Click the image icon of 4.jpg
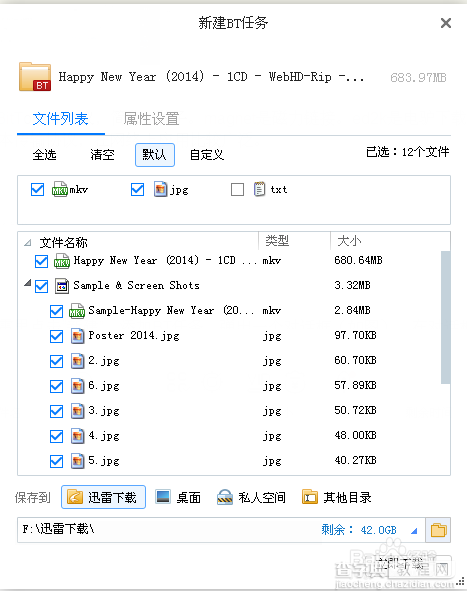The height and width of the screenshot is (591, 467). tap(78, 436)
